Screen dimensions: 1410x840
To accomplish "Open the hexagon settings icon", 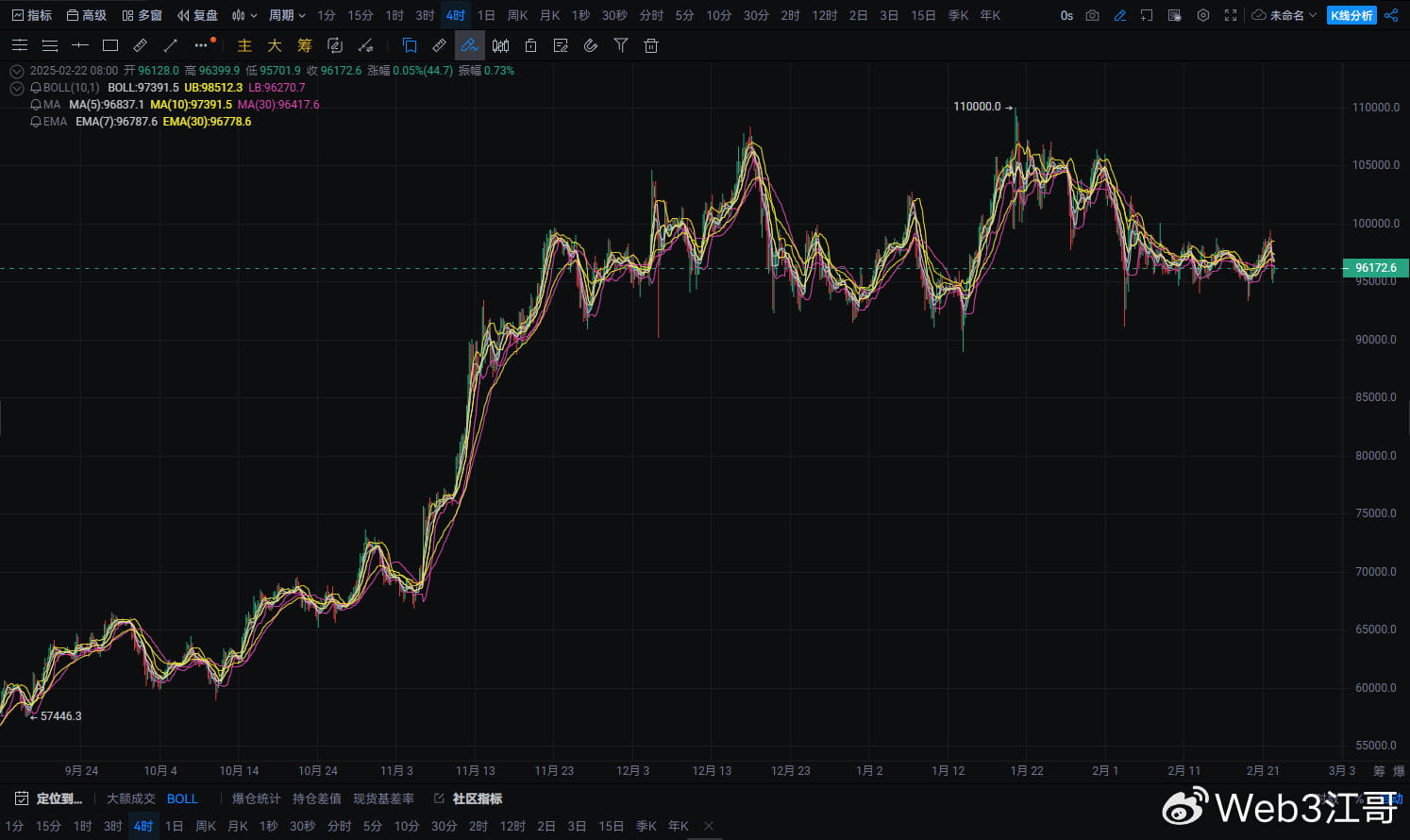I will (1202, 15).
